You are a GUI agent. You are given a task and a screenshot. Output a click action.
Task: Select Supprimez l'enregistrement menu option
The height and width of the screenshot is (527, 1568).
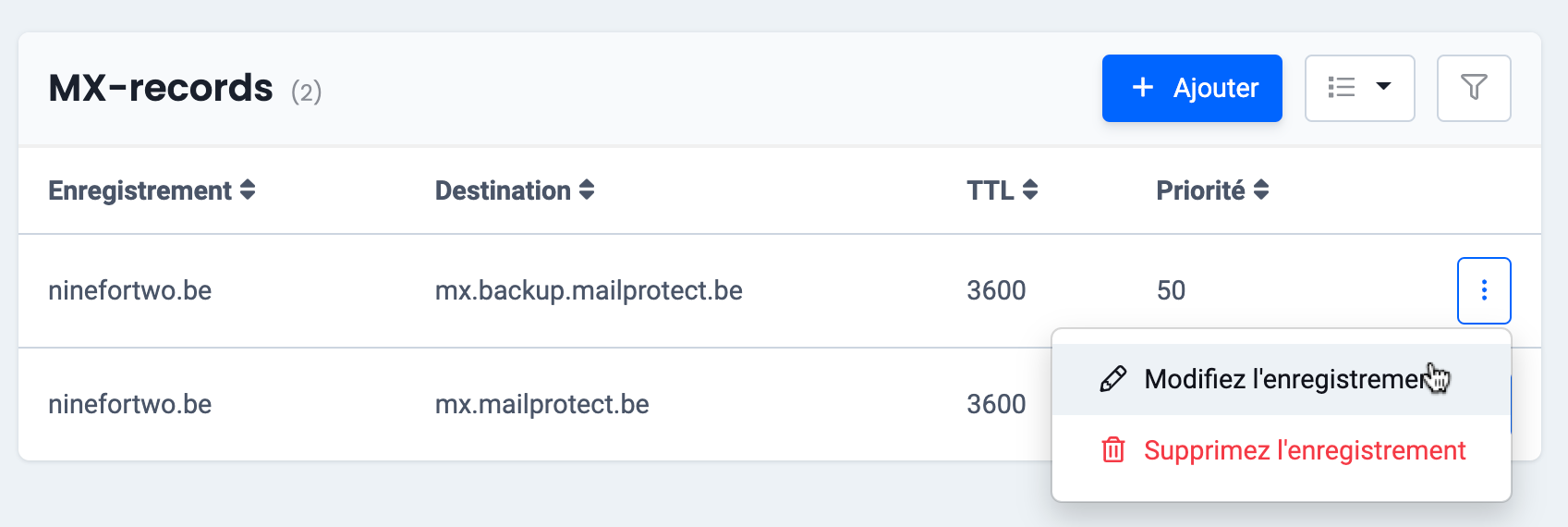coord(1304,450)
